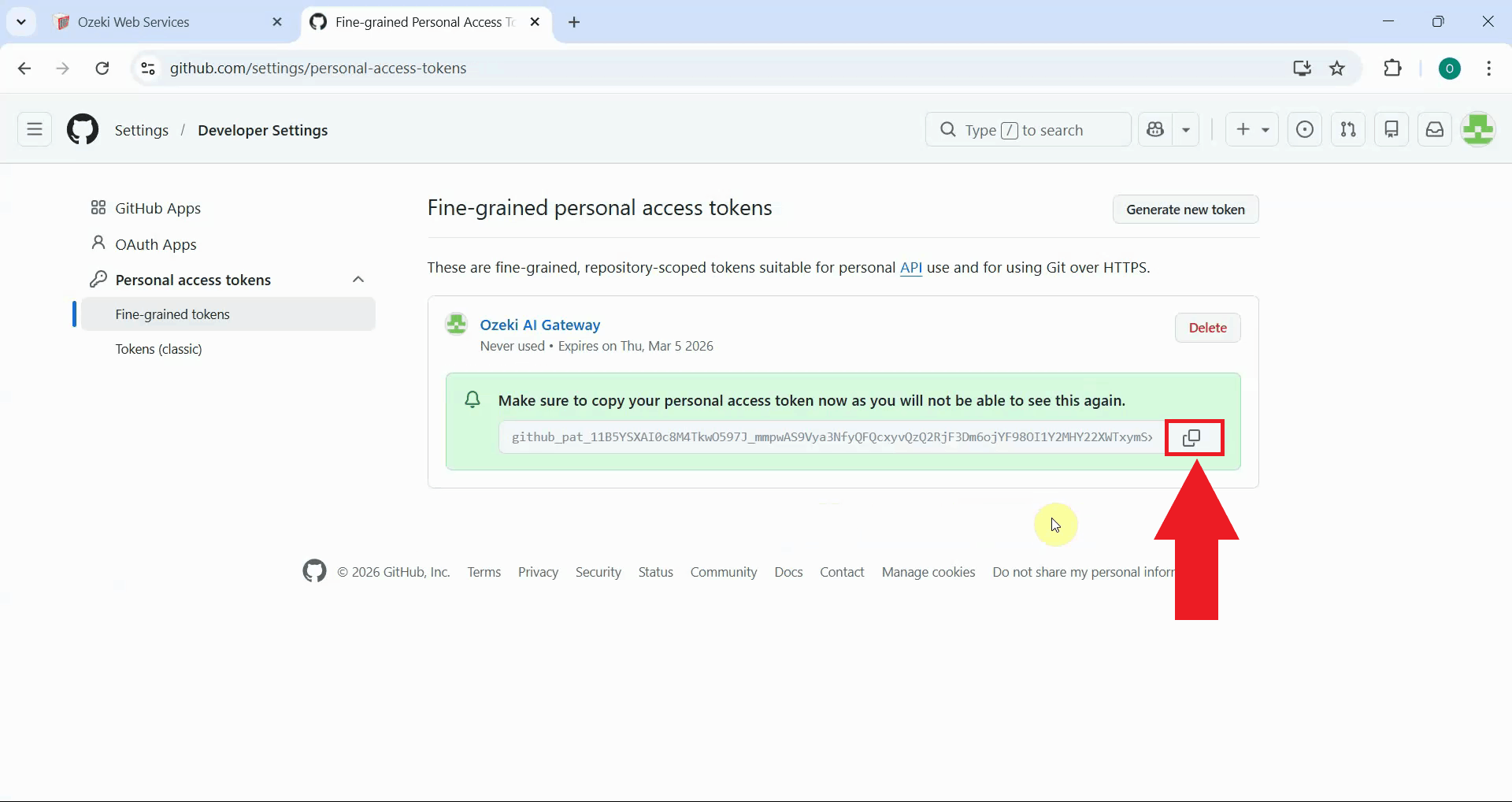Open the Issues icon in header
Image resolution: width=1512 pixels, height=802 pixels.
coord(1304,130)
